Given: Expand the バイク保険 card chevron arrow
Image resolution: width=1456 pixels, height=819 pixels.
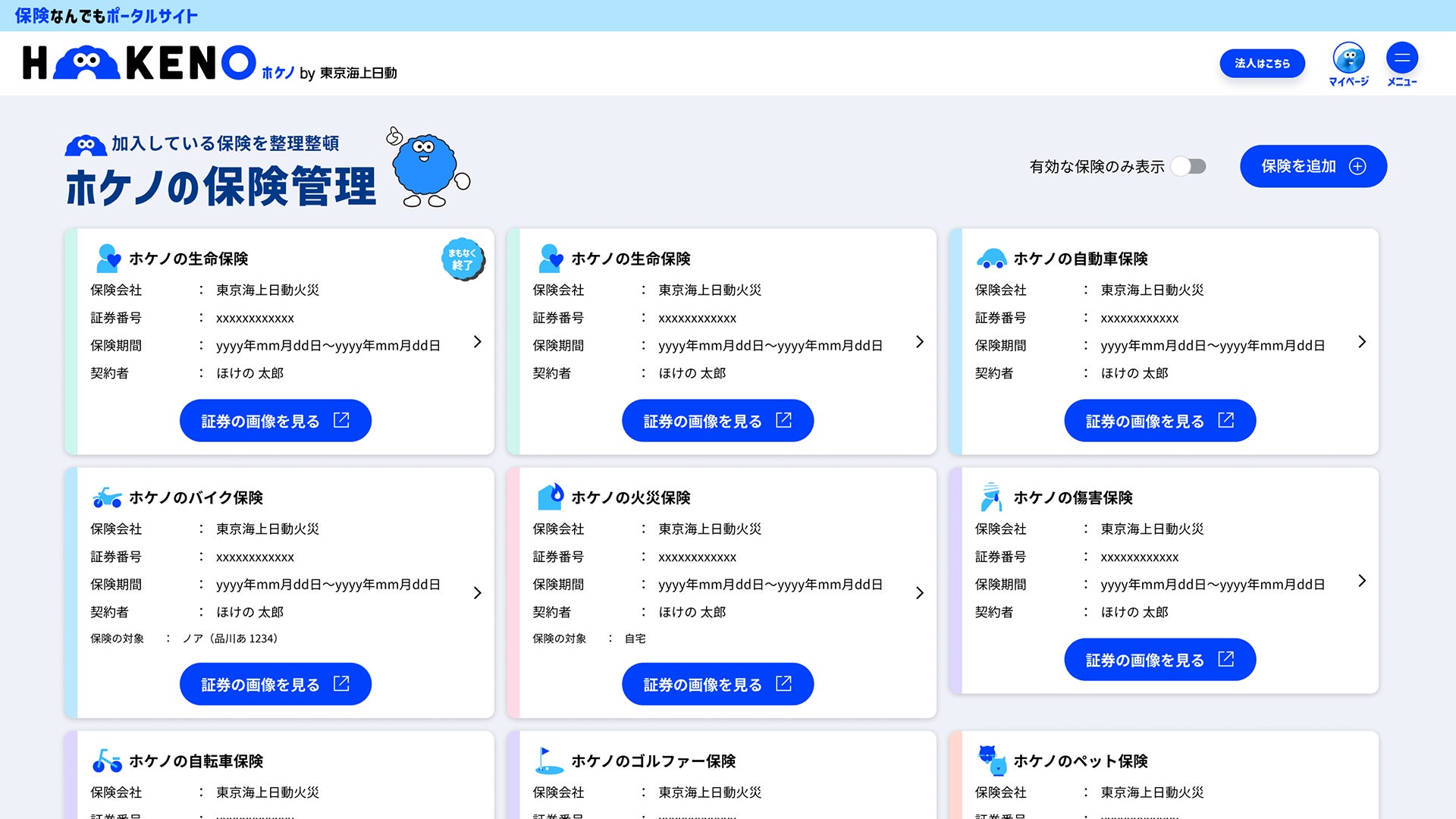Looking at the screenshot, I should coord(477,593).
